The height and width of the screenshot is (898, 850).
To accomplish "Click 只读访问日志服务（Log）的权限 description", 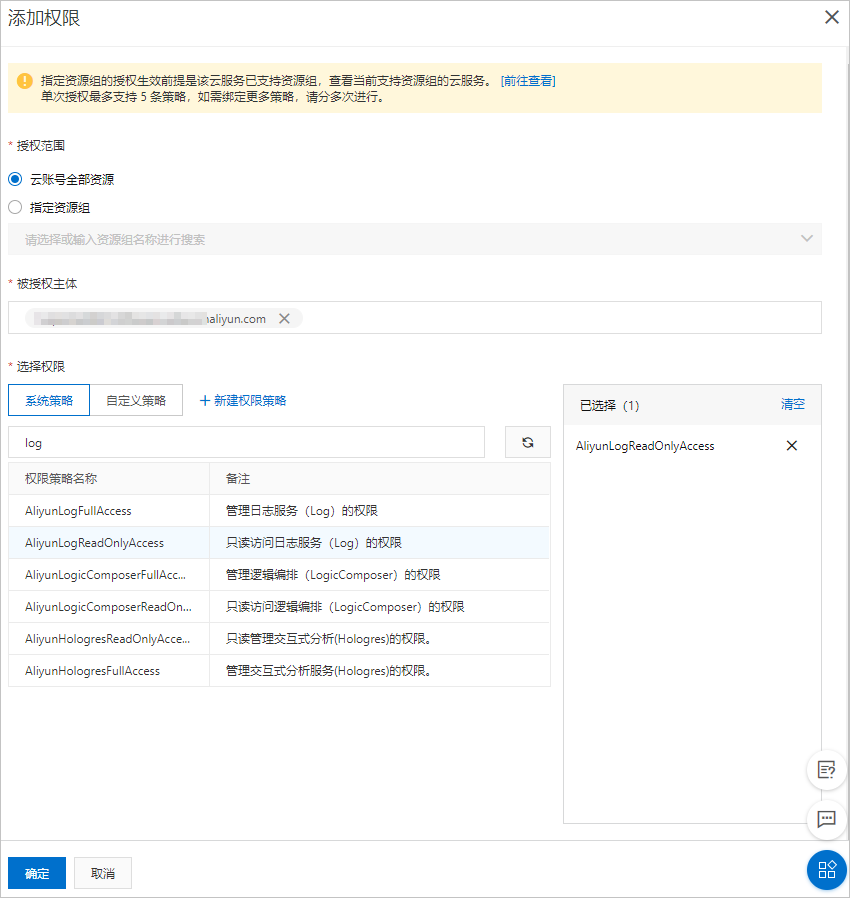I will (x=314, y=543).
